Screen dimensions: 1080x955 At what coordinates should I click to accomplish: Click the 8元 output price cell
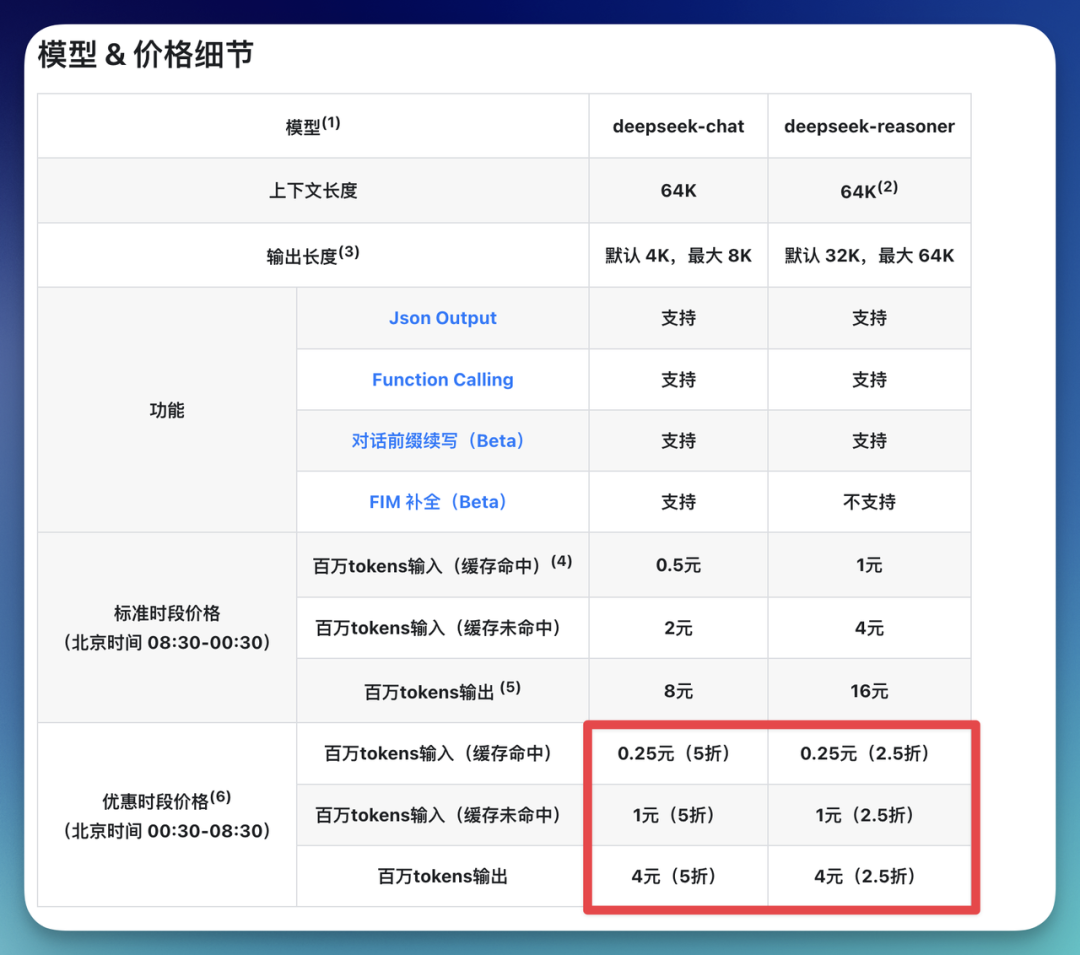pyautogui.click(x=678, y=691)
